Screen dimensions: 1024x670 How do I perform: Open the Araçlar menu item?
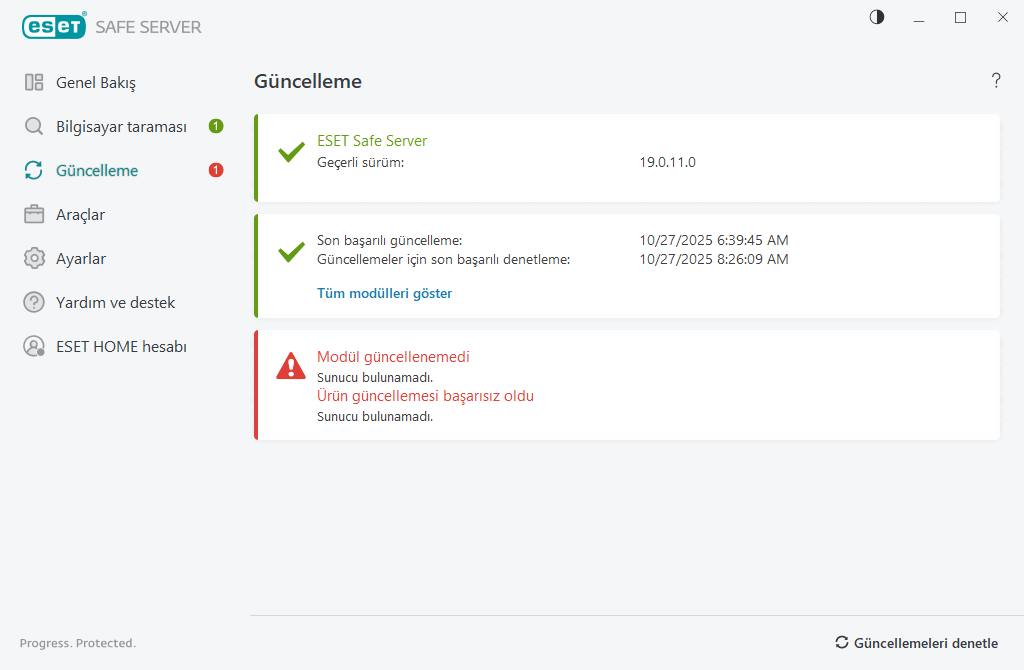pos(80,214)
